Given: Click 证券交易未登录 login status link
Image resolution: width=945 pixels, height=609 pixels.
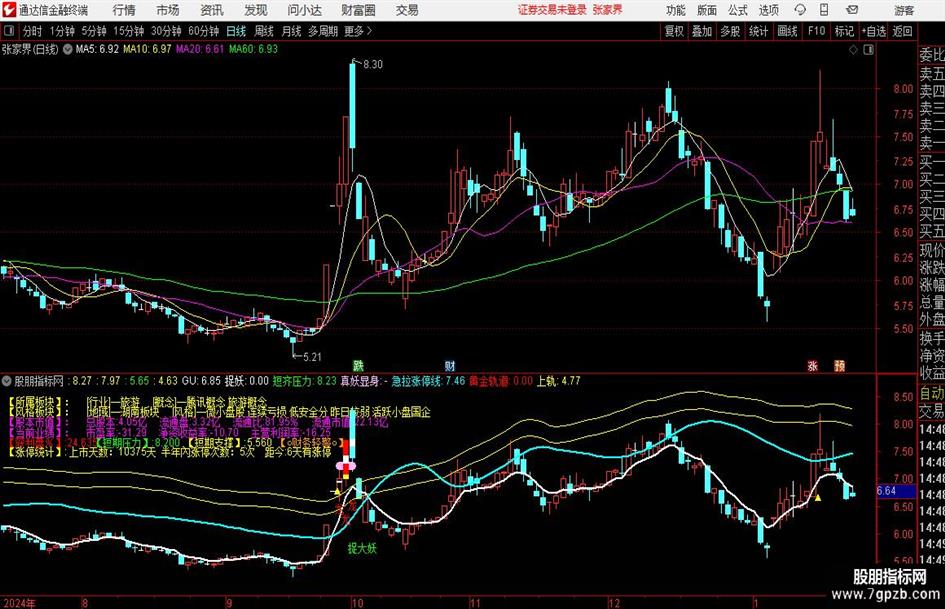Looking at the screenshot, I should pyautogui.click(x=552, y=10).
